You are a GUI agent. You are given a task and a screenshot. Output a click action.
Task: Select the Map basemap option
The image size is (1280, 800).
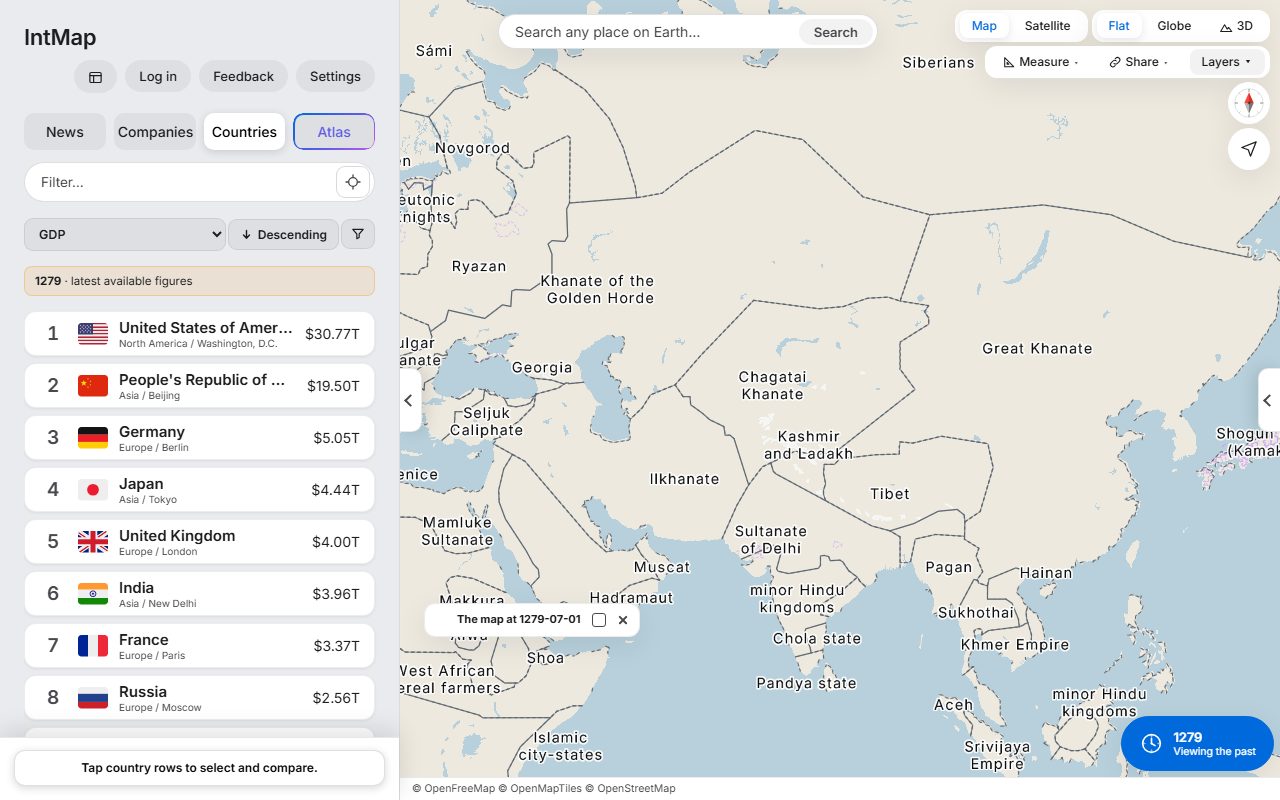tap(984, 26)
